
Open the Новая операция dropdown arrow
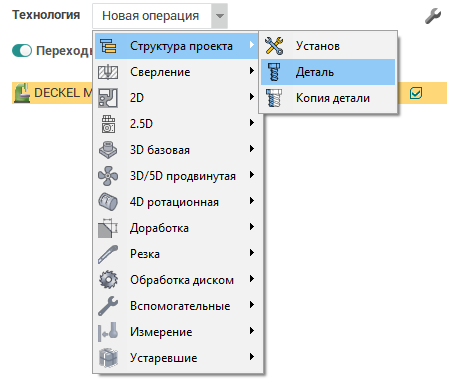[219, 16]
